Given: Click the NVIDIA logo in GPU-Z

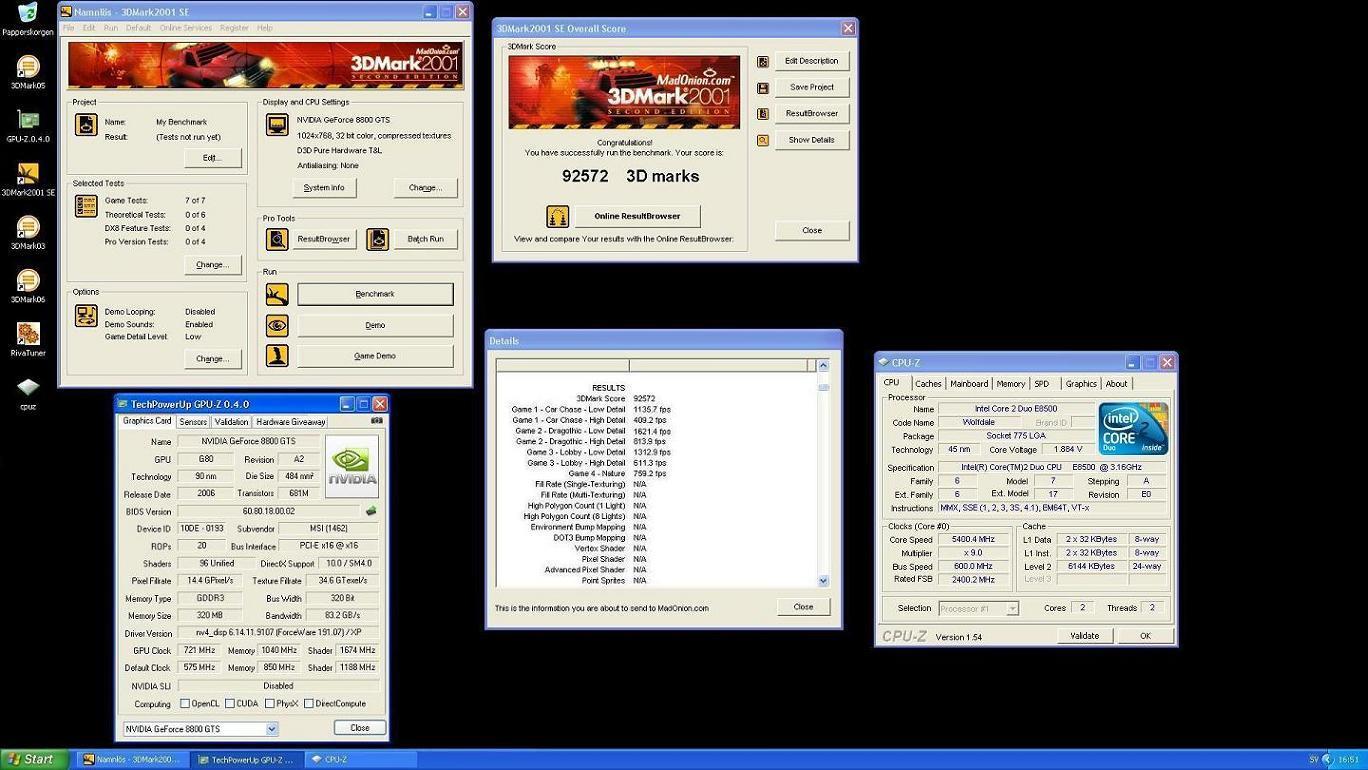Looking at the screenshot, I should tap(352, 466).
